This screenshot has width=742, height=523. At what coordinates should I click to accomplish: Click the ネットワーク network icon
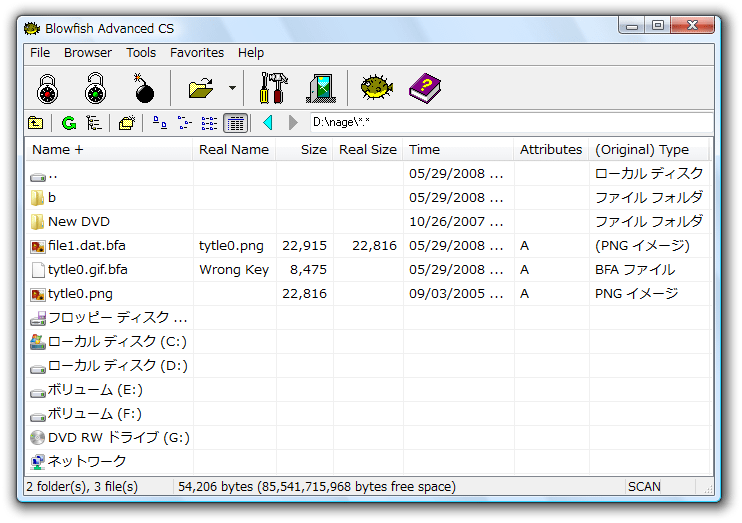(x=37, y=461)
